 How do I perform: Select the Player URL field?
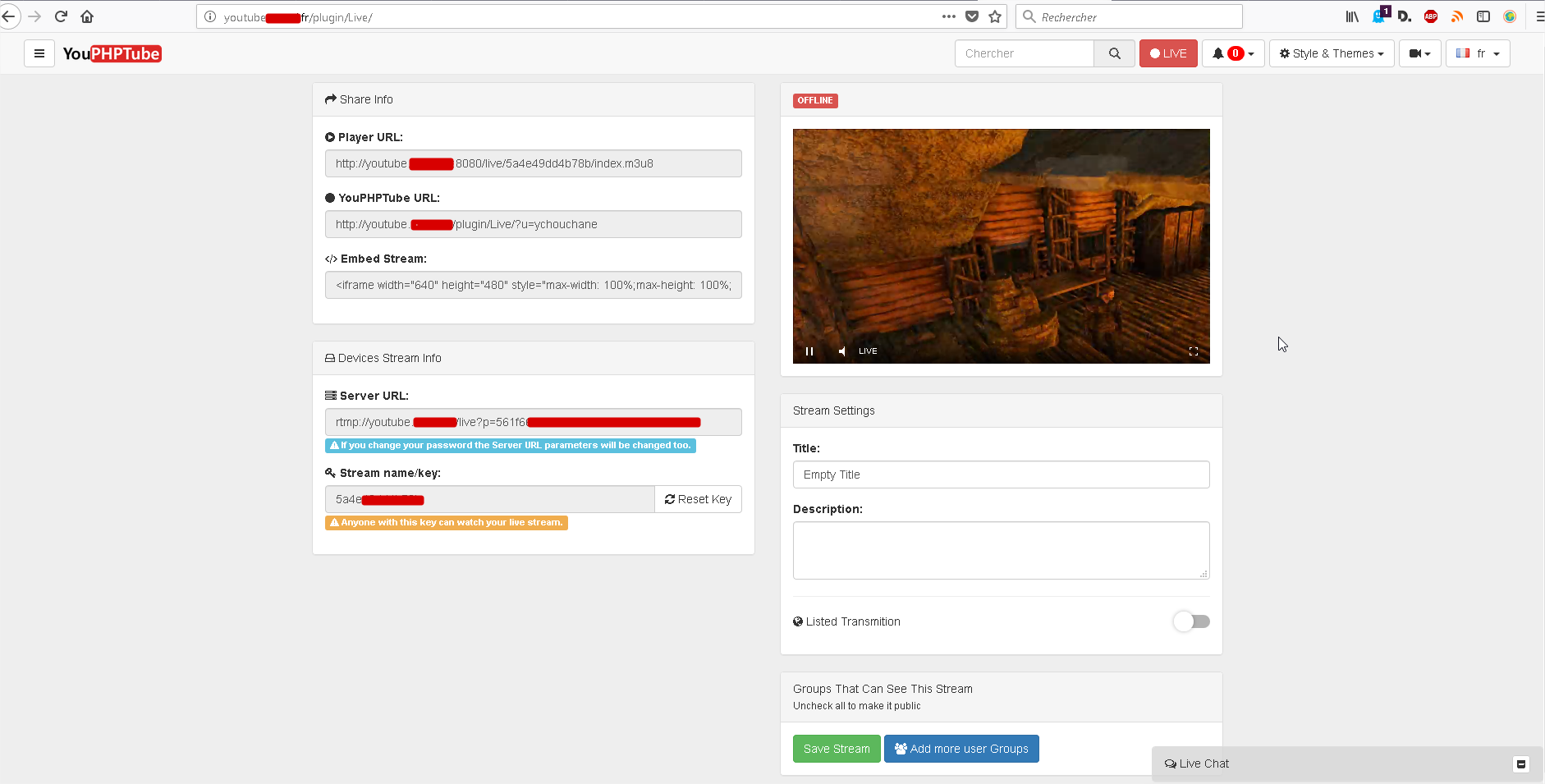tap(534, 163)
